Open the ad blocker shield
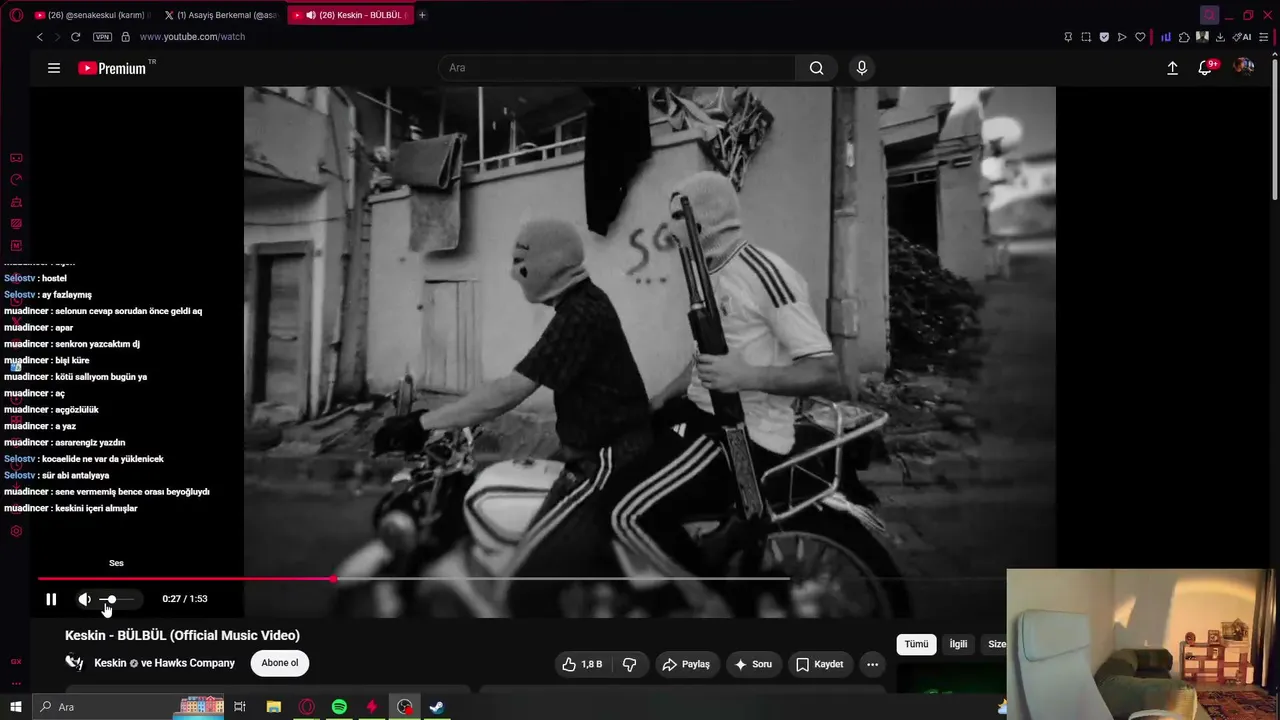This screenshot has width=1280, height=720. 1104,37
